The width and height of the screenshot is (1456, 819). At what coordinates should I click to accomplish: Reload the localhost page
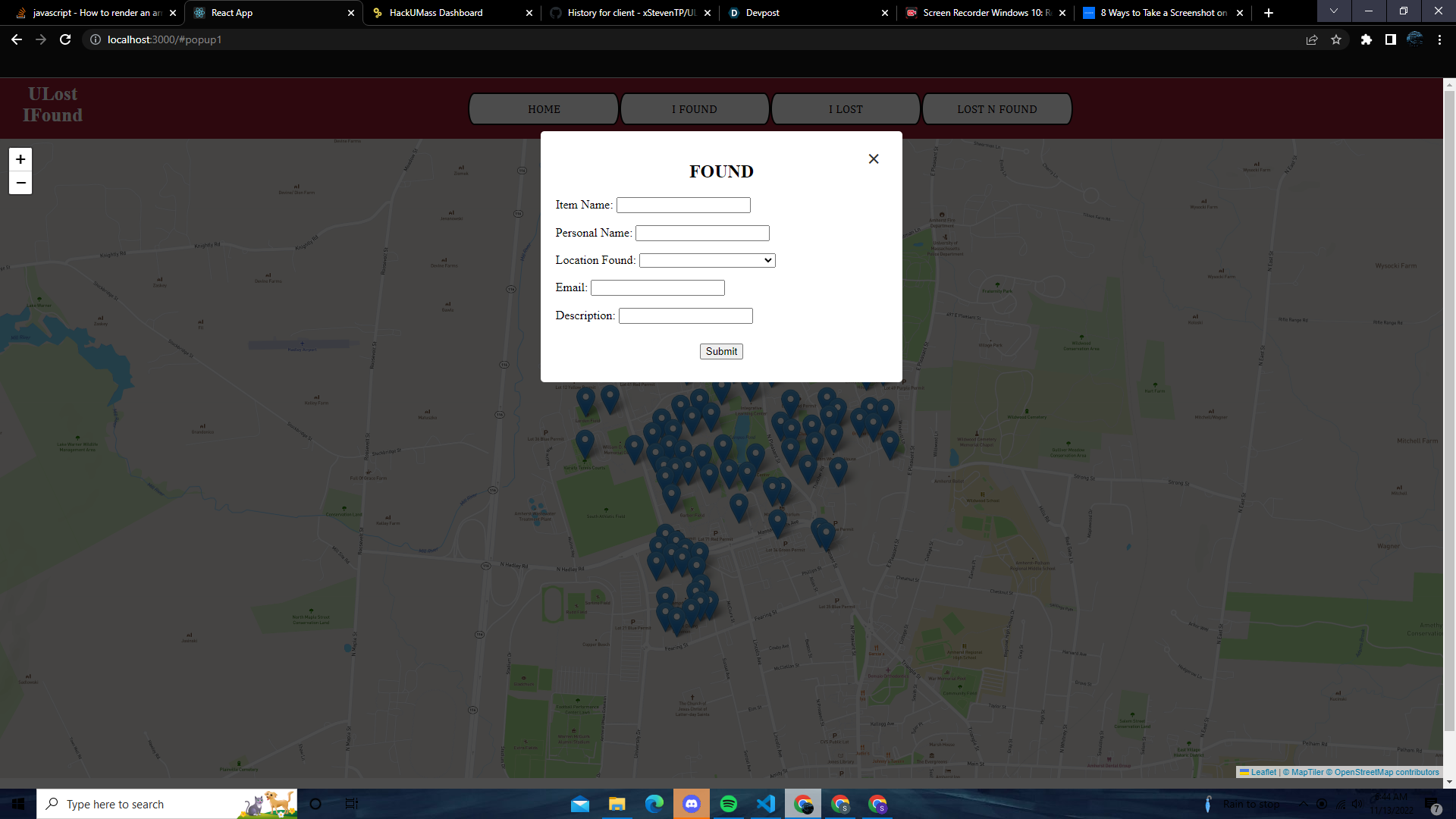[65, 39]
